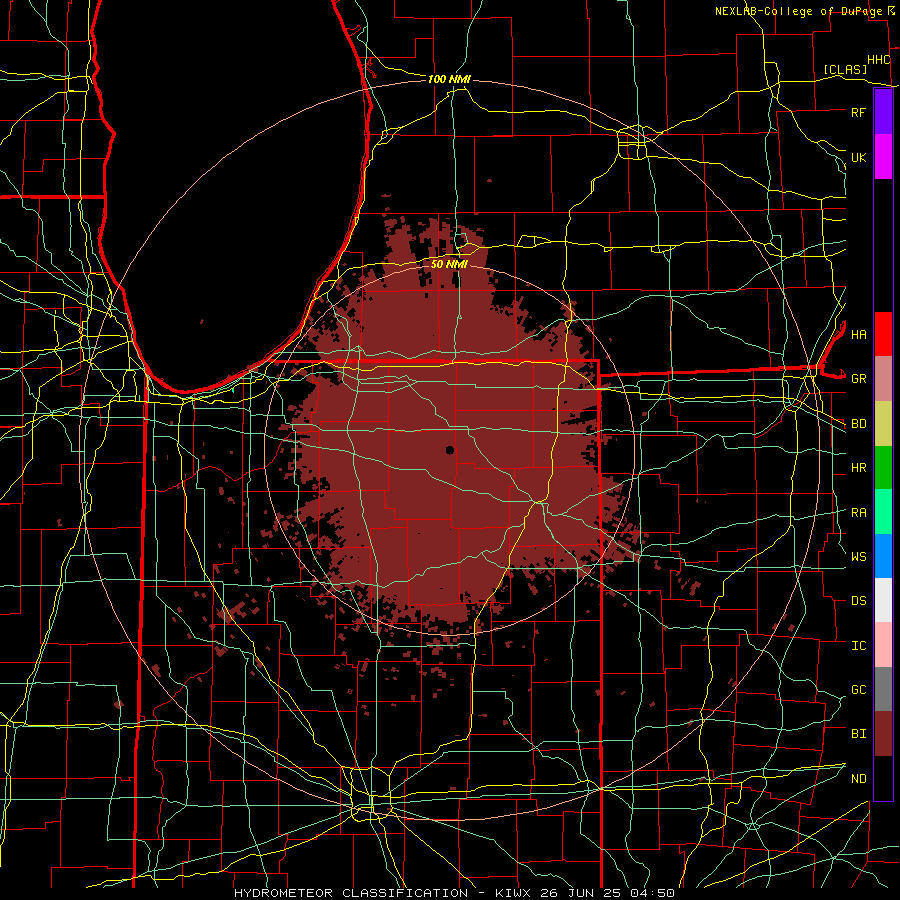Click the "IC" legend label
The image size is (900, 900).
point(858,646)
